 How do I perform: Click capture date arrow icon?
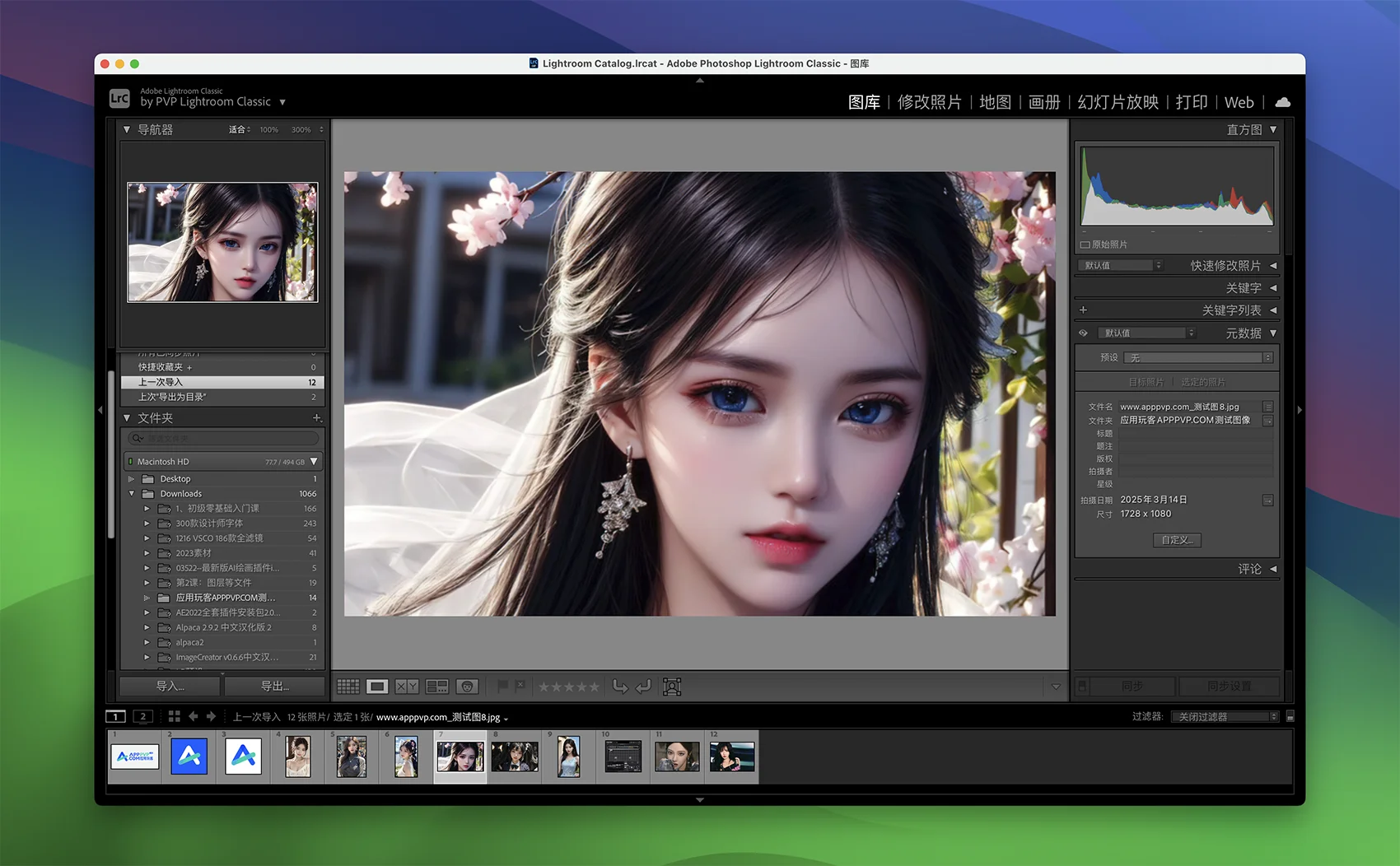click(1268, 500)
